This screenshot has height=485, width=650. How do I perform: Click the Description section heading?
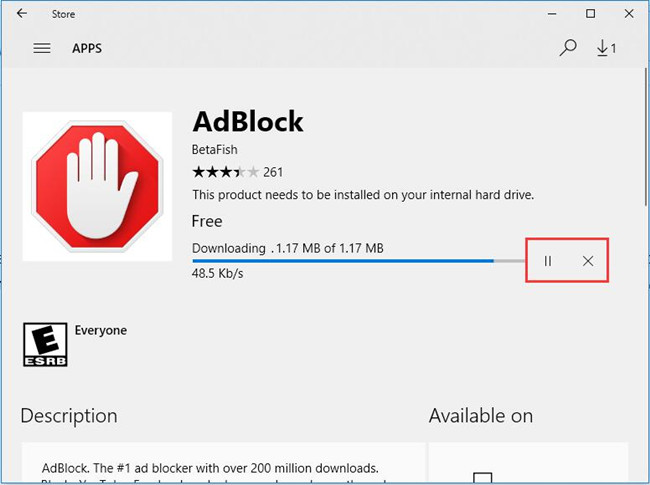(x=69, y=416)
